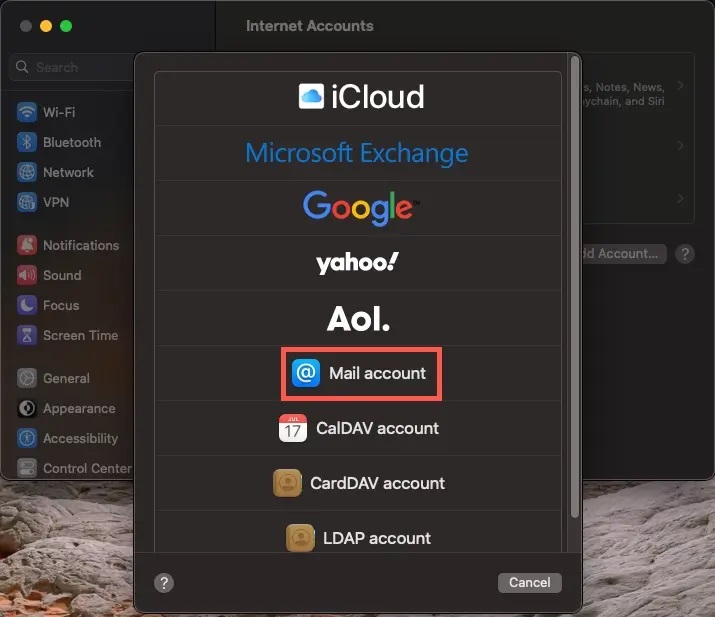715x617 pixels.
Task: Select the iCloud account option
Action: tap(361, 97)
